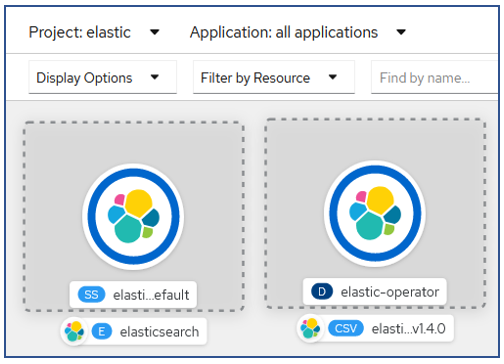Click the Find by name search field

435,77
